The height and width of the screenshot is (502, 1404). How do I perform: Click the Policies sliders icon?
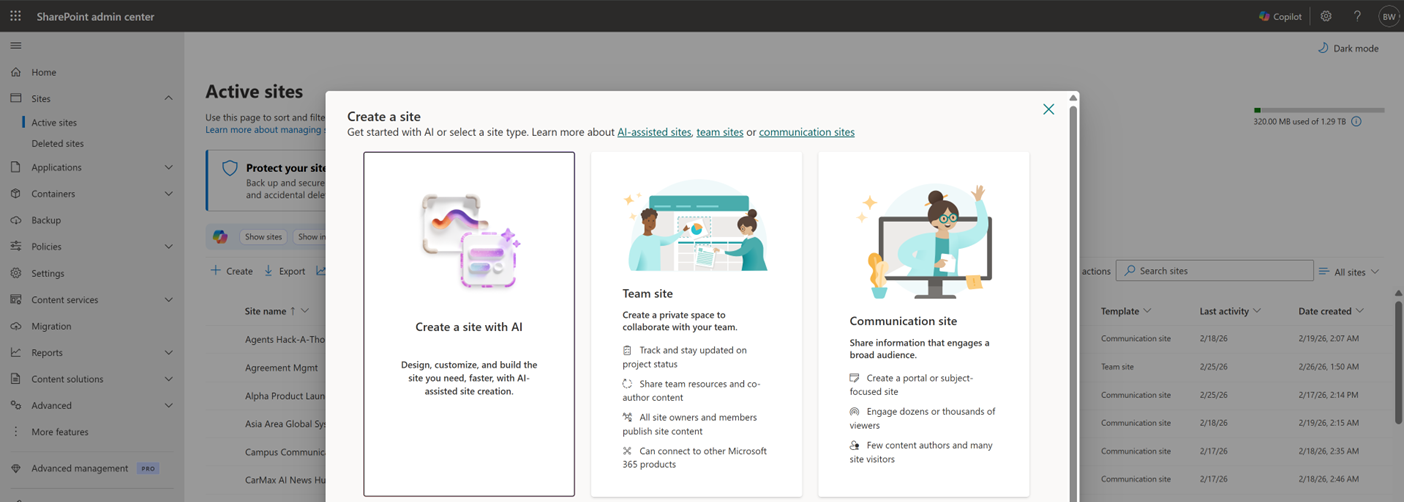15,246
